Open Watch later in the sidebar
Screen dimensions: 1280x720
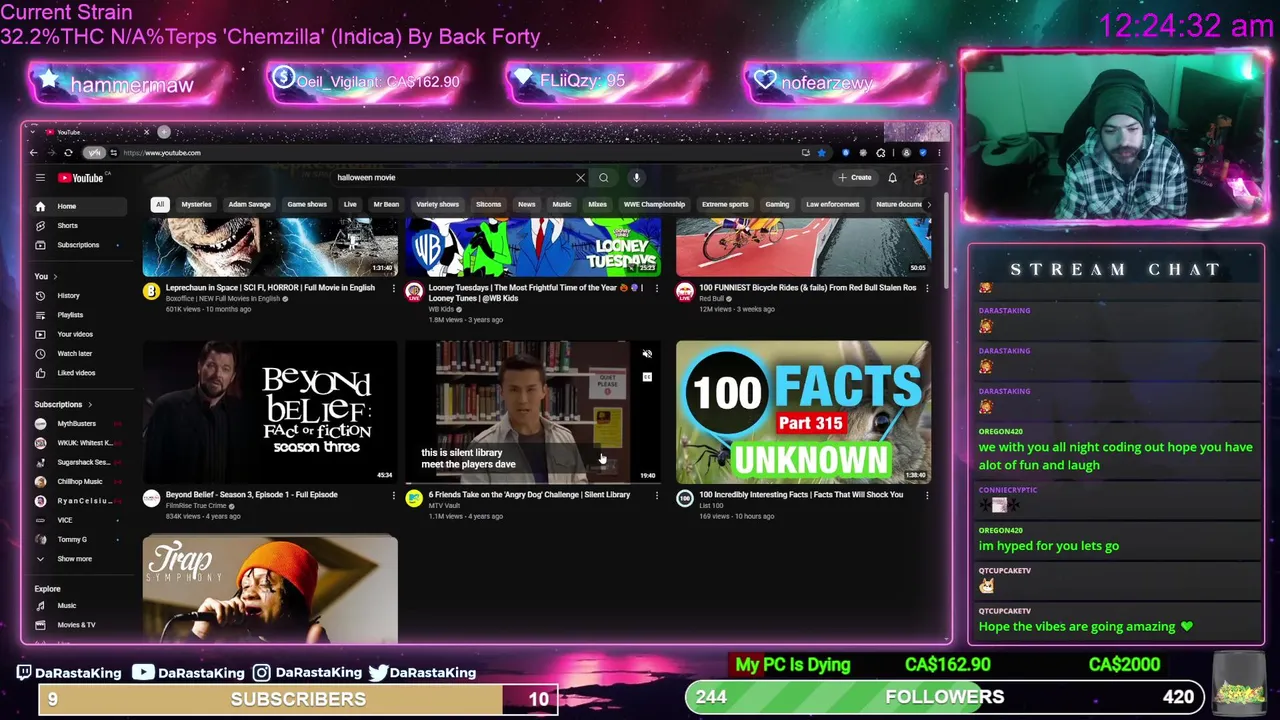pyautogui.click(x=78, y=354)
